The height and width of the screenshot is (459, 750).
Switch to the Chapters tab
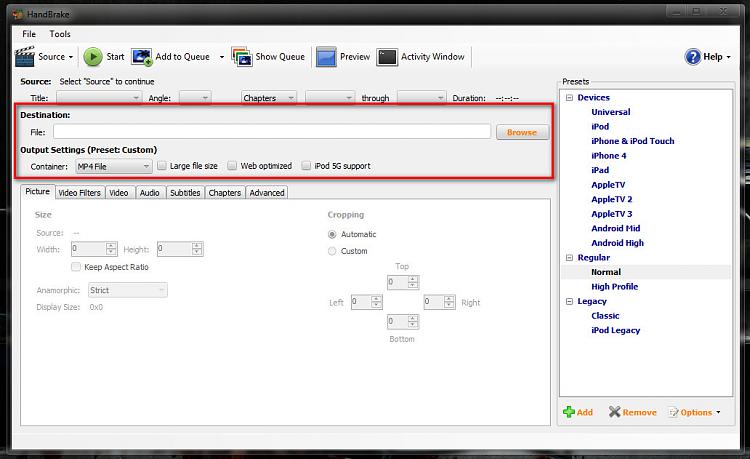click(x=225, y=193)
